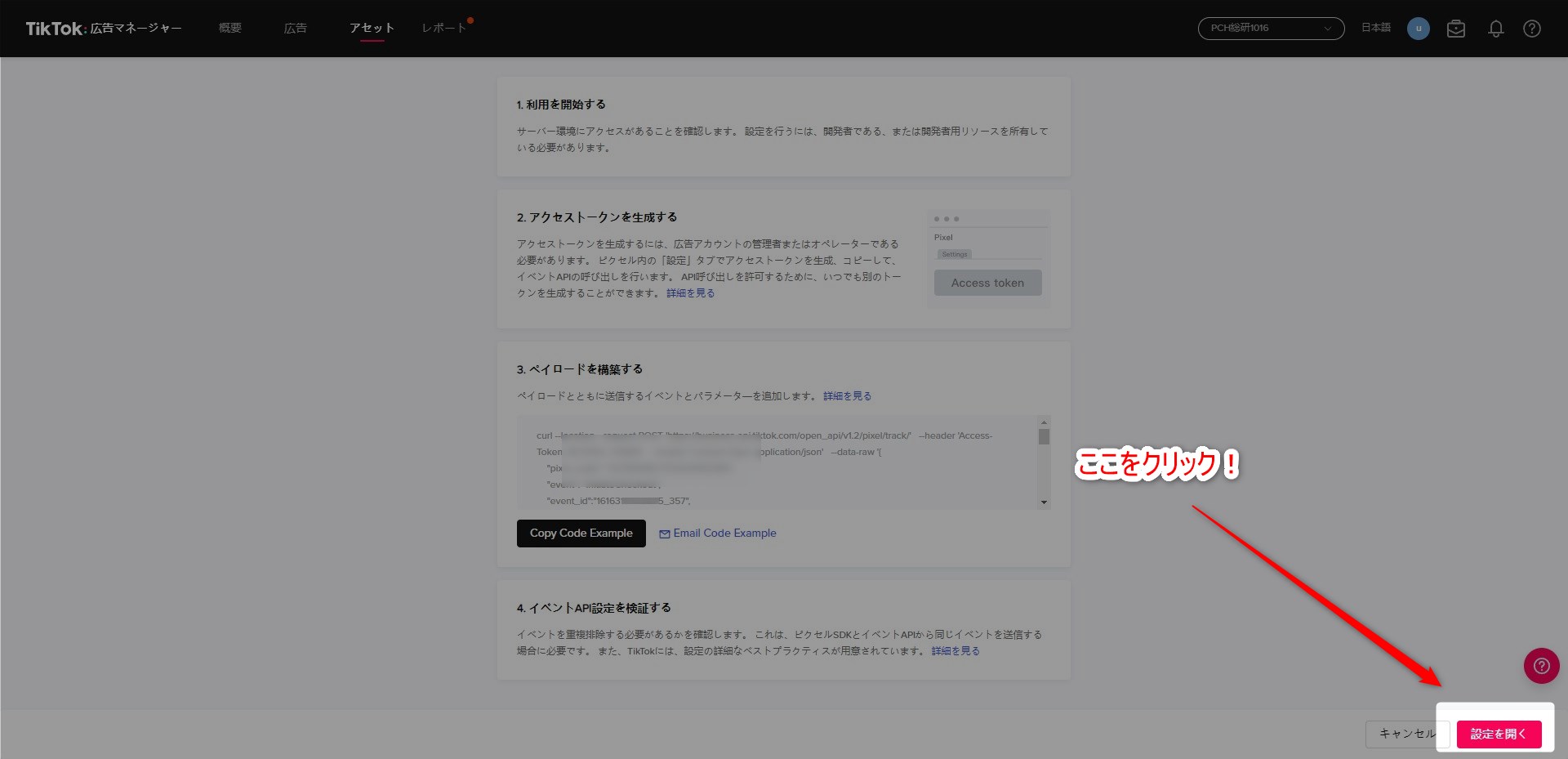Click the Access token illustration image
Screen dimensions: 1568x759
click(987, 259)
